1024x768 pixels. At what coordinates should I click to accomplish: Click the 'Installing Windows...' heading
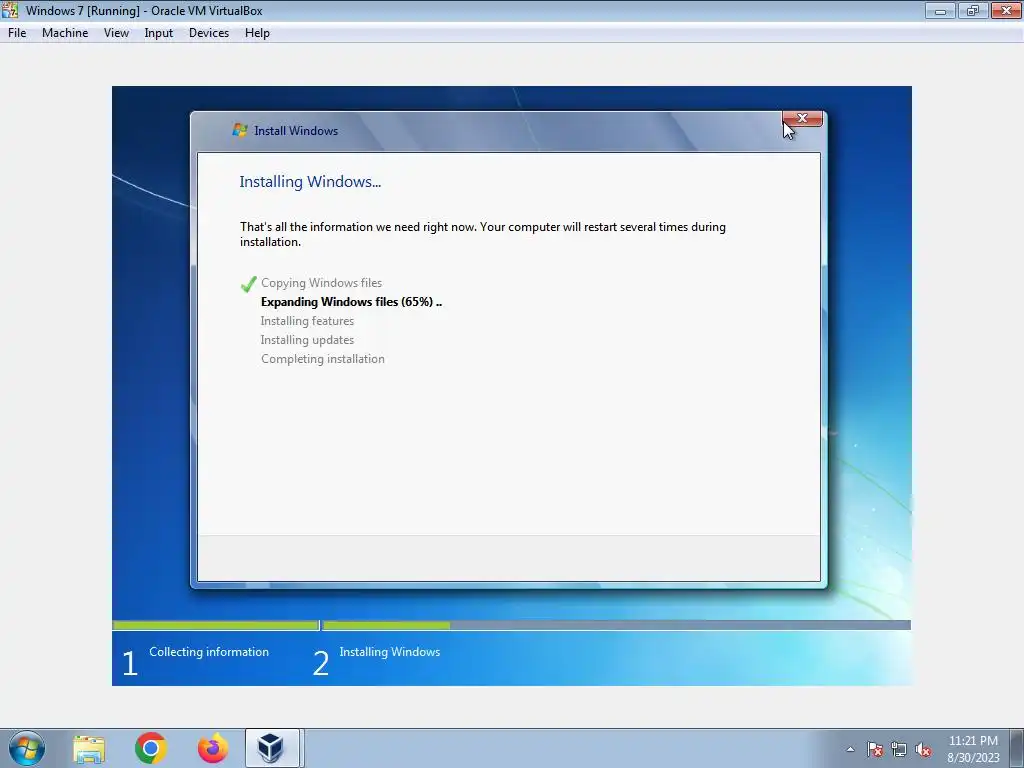[x=310, y=182]
